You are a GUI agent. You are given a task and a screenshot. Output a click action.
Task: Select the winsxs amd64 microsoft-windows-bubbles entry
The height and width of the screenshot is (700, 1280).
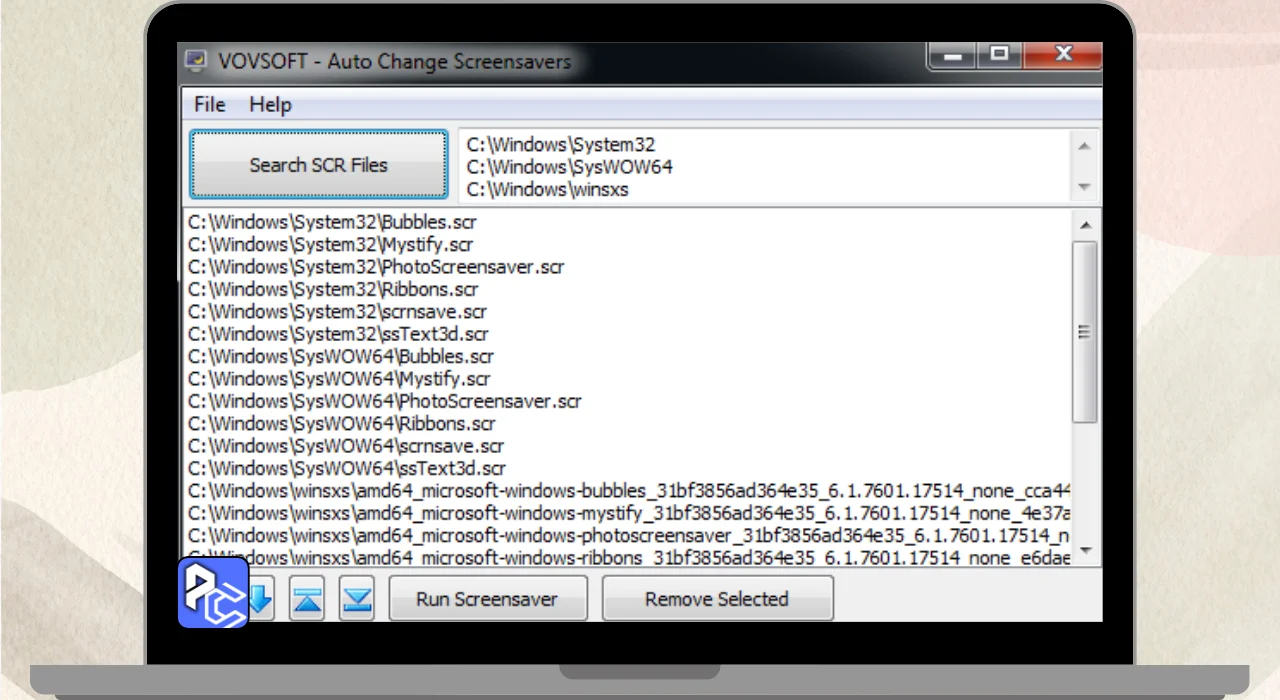click(x=629, y=491)
